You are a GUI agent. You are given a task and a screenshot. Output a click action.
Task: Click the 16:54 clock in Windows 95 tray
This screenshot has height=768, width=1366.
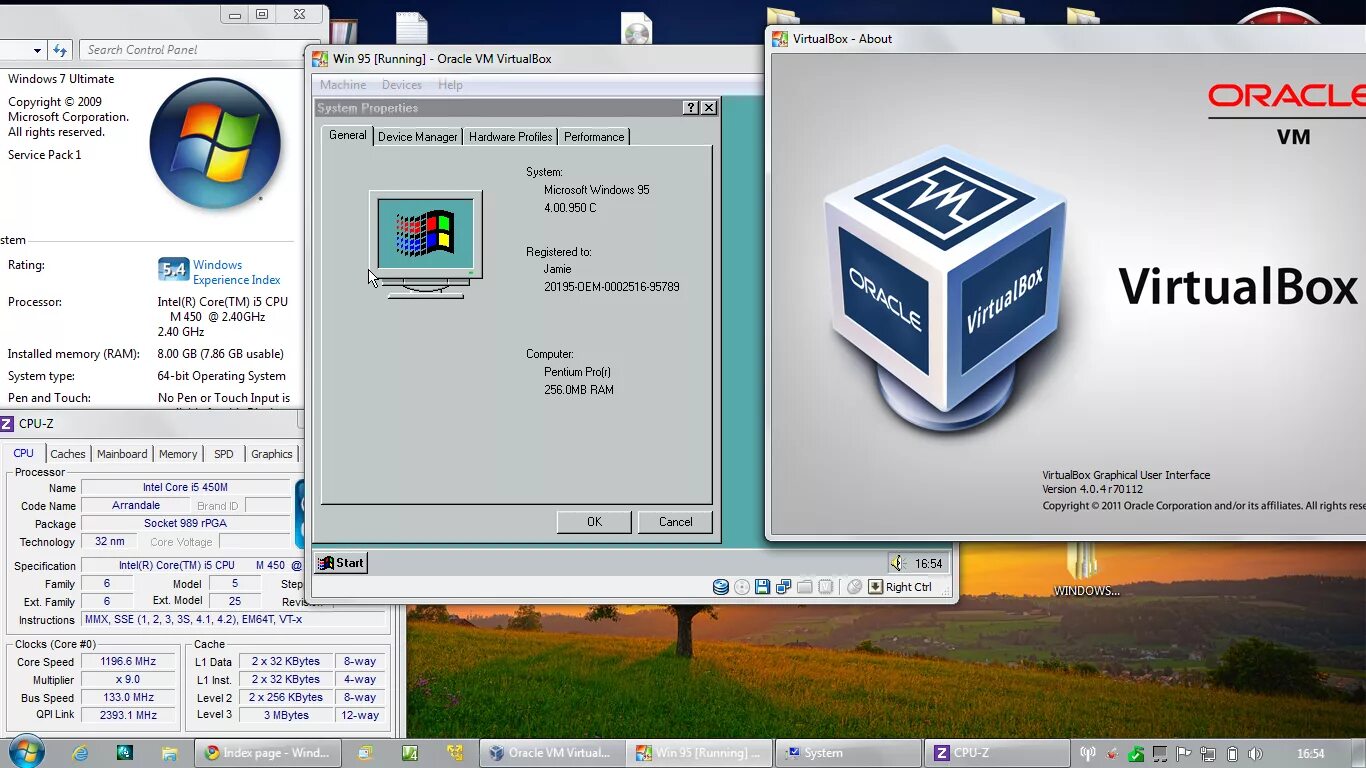[x=929, y=564]
